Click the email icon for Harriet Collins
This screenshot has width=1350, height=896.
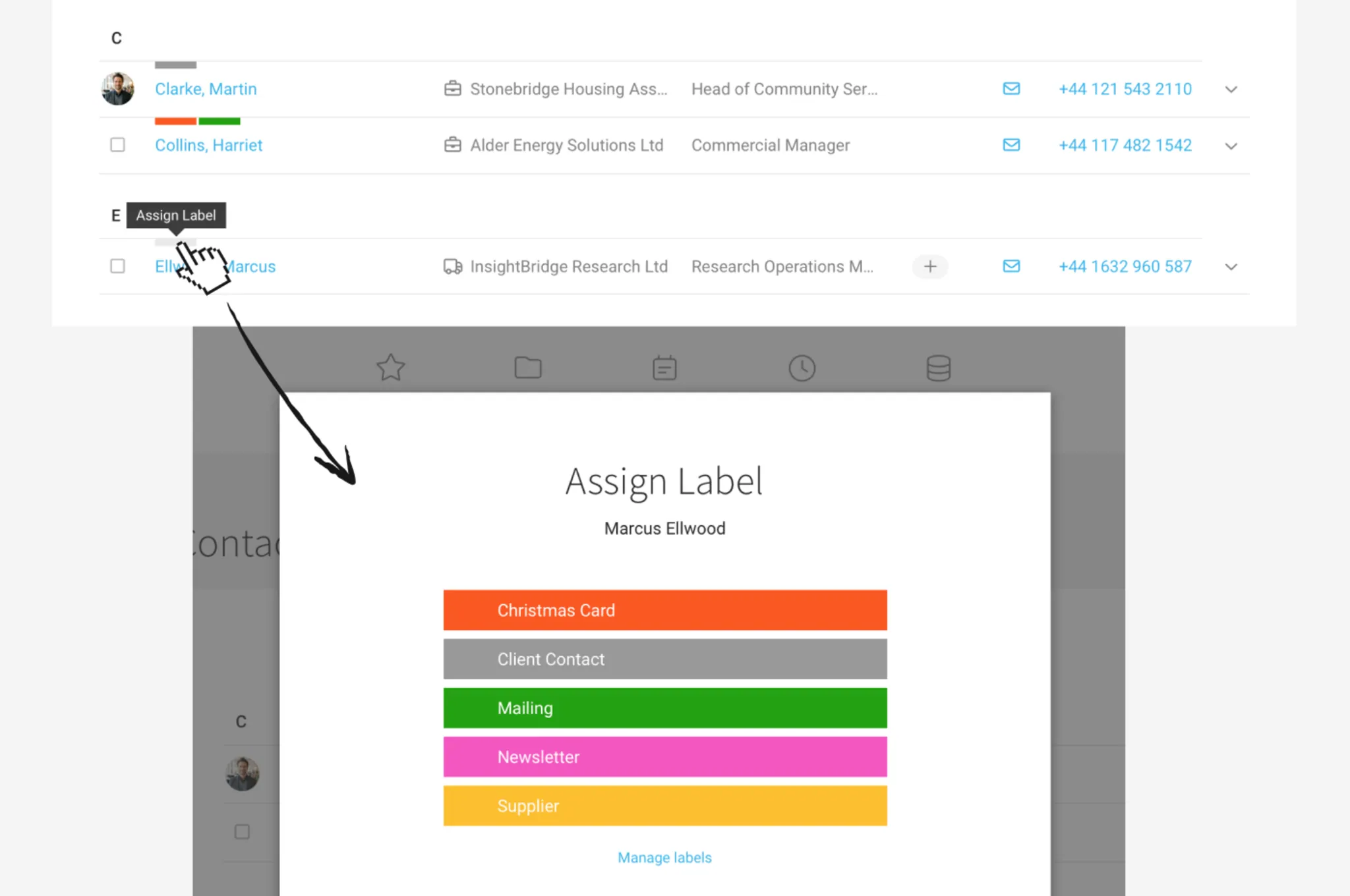click(1011, 144)
